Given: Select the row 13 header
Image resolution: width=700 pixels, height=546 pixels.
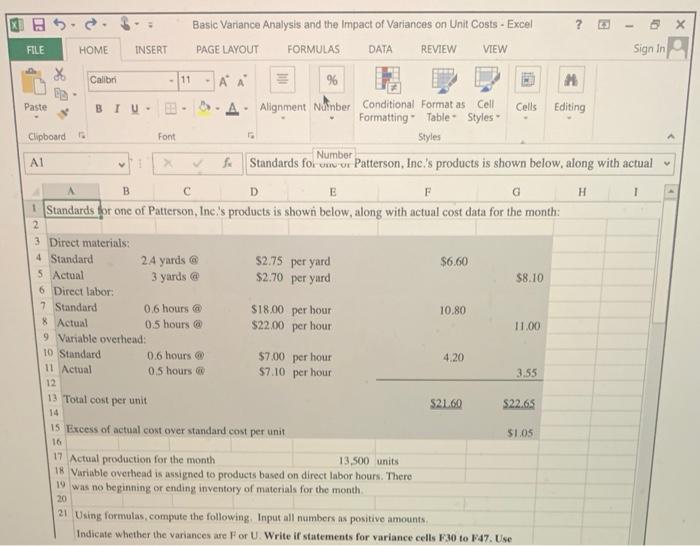Looking at the screenshot, I should point(52,398).
